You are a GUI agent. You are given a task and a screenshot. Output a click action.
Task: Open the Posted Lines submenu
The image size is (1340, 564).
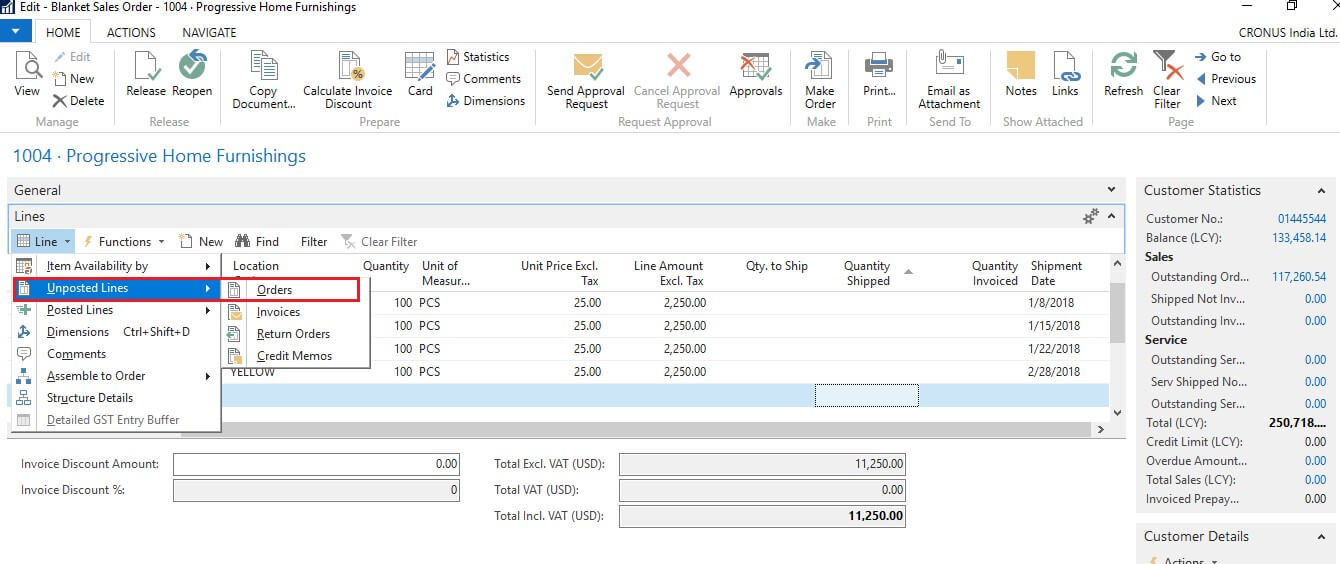(x=80, y=310)
